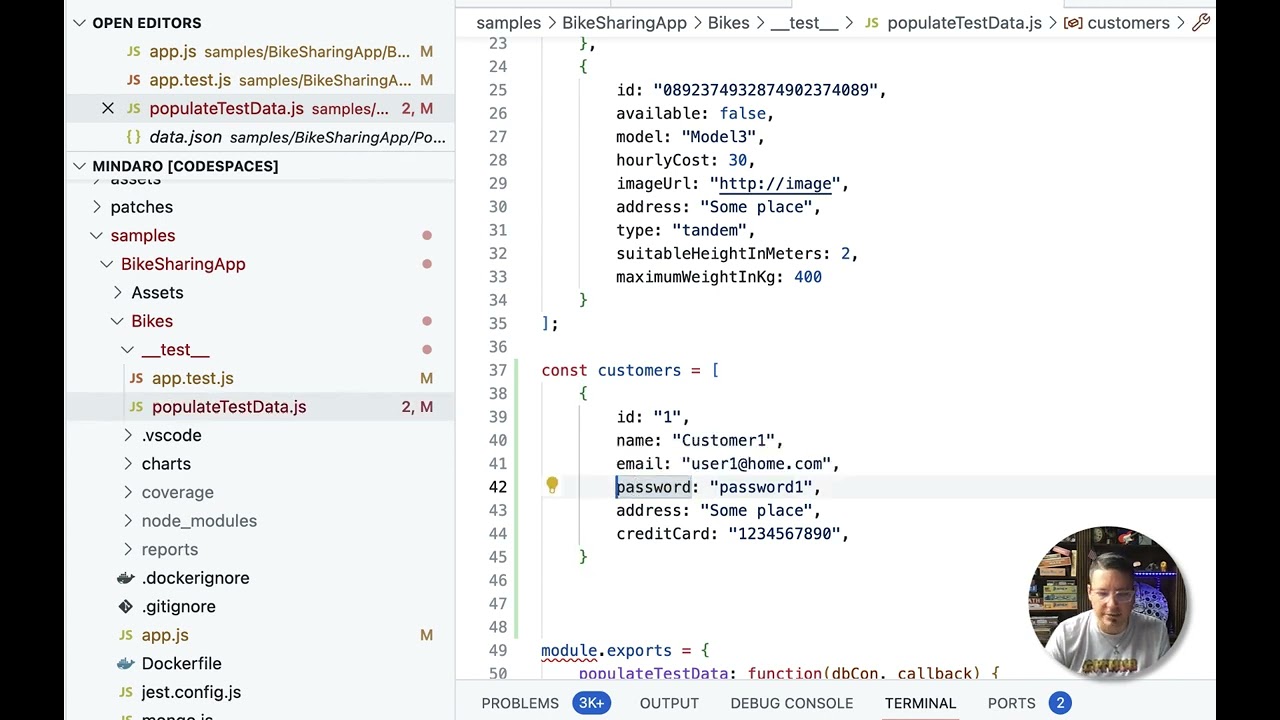1280x720 pixels.
Task: Click the JSON icon beside data.json
Action: pos(134,137)
